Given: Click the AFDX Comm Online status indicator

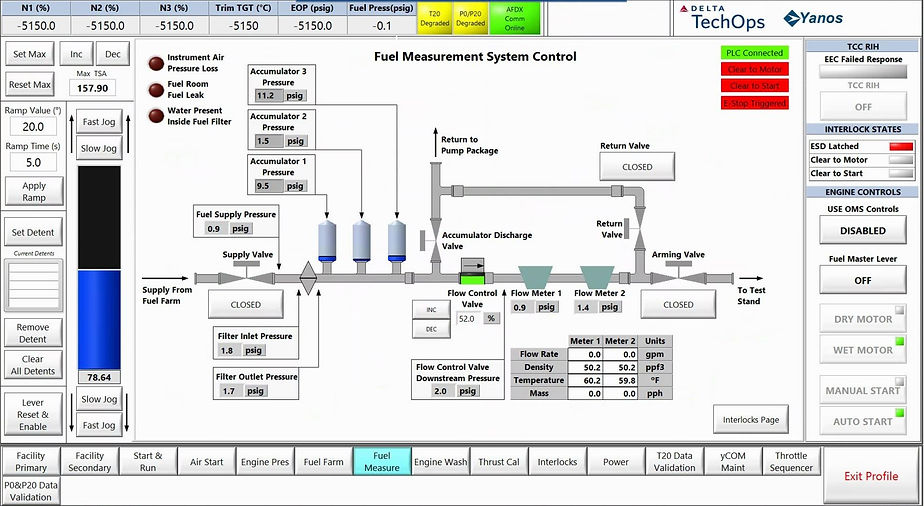Looking at the screenshot, I should click(x=514, y=18).
